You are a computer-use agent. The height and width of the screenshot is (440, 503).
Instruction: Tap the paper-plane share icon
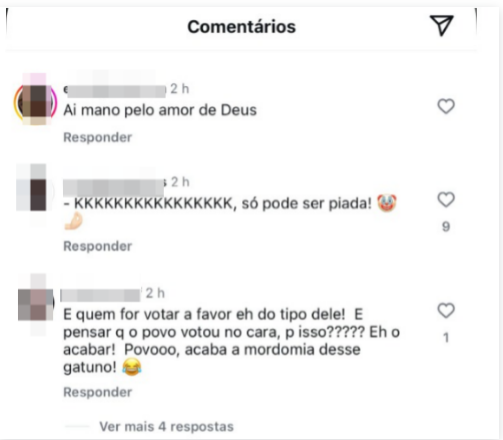coord(441,25)
